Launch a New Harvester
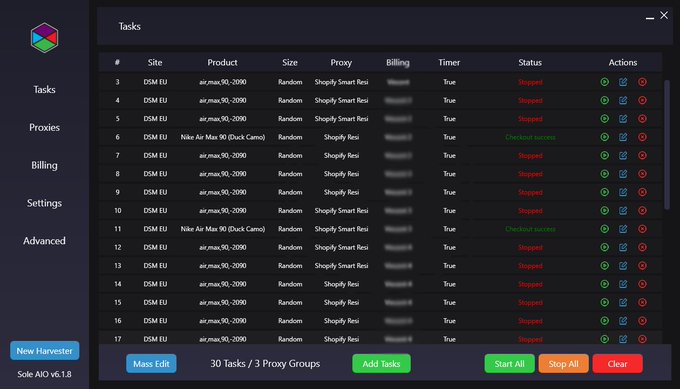Image resolution: width=680 pixels, height=389 pixels. [x=45, y=351]
